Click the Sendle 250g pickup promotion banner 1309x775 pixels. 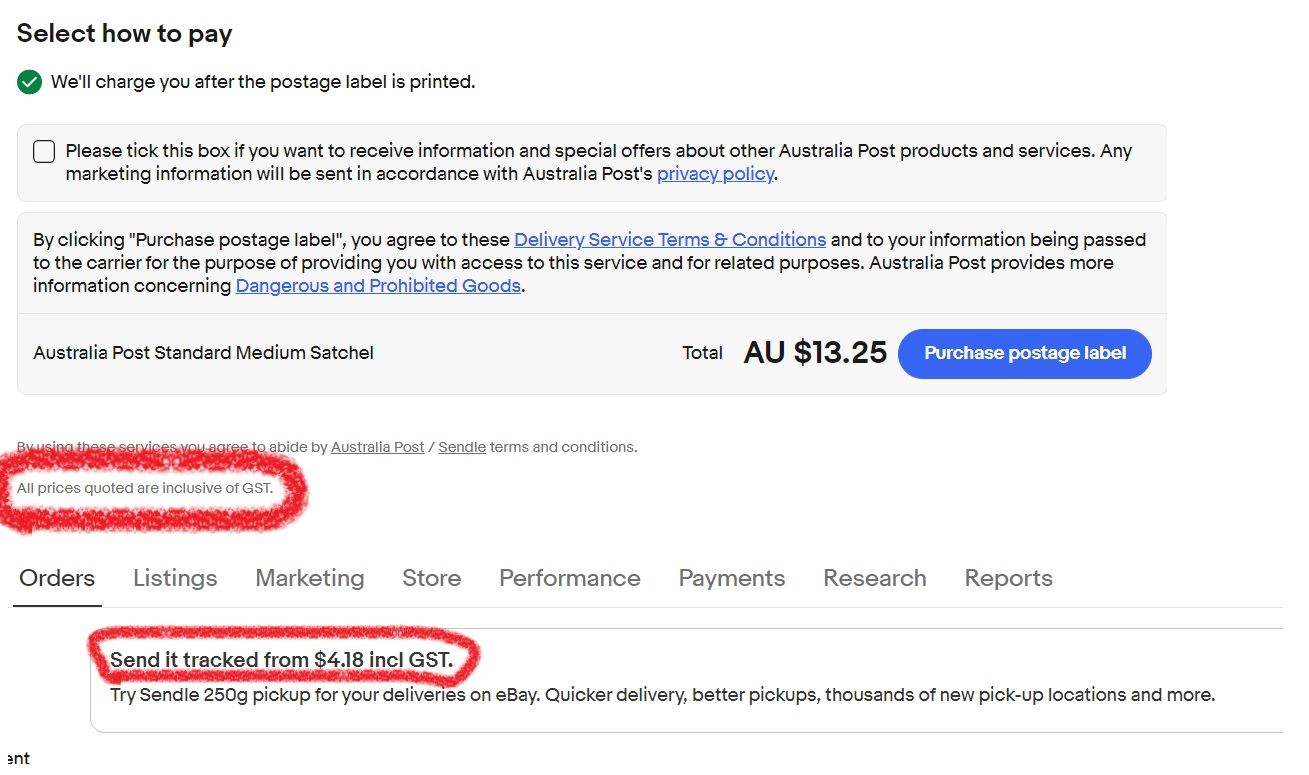coord(662,694)
